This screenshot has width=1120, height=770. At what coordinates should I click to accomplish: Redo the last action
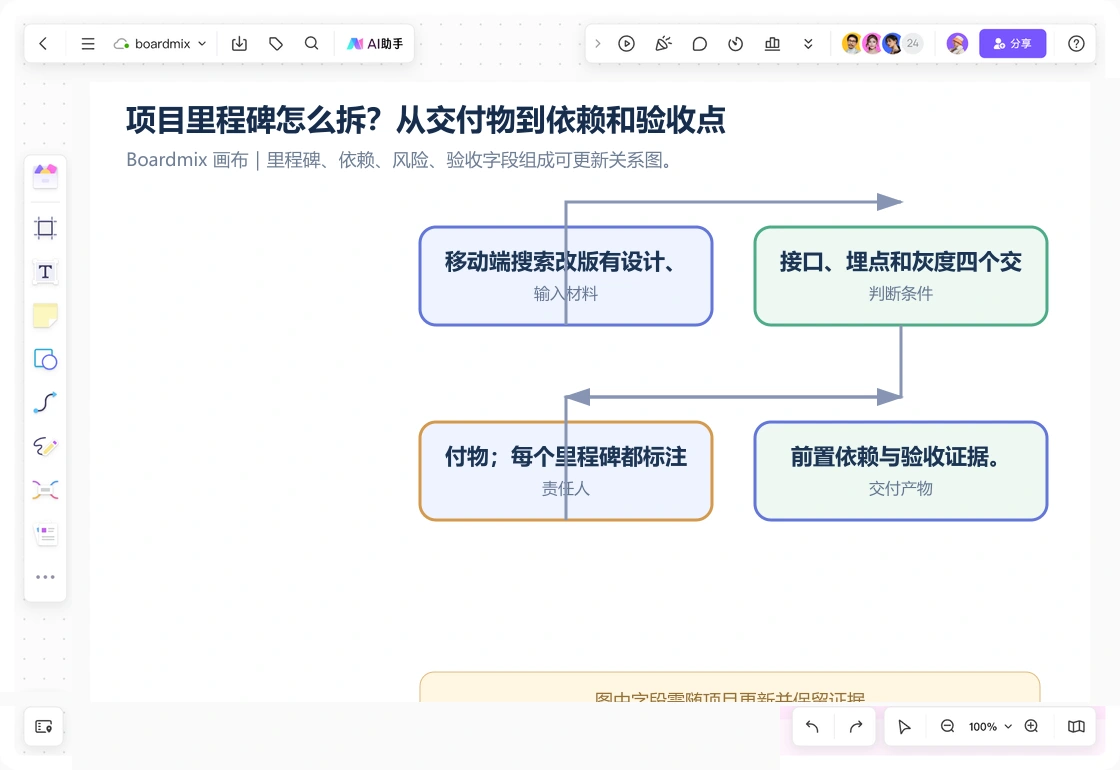click(x=856, y=726)
